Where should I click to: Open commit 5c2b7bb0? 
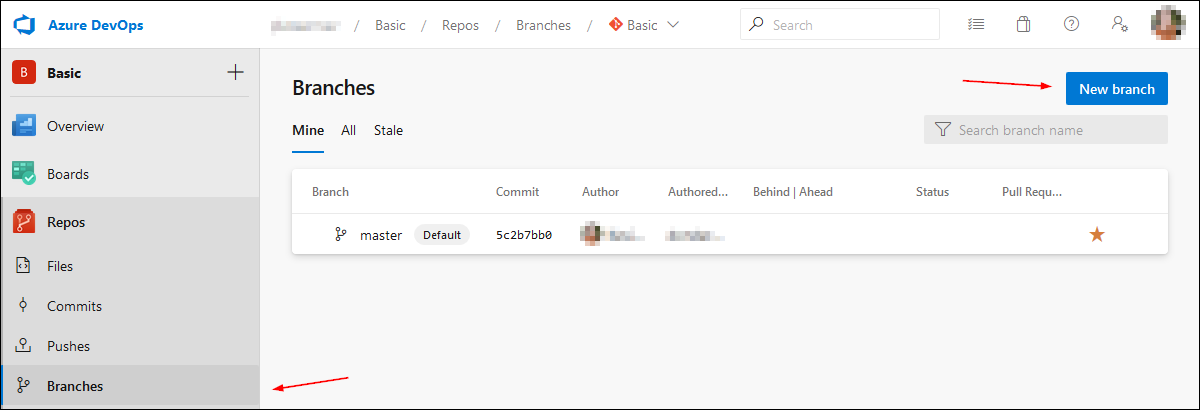pyautogui.click(x=524, y=235)
